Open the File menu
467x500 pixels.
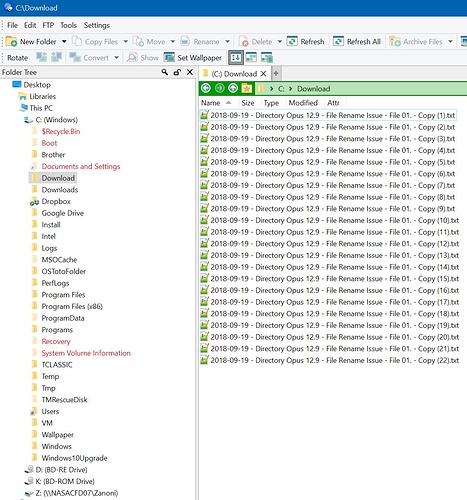12,25
